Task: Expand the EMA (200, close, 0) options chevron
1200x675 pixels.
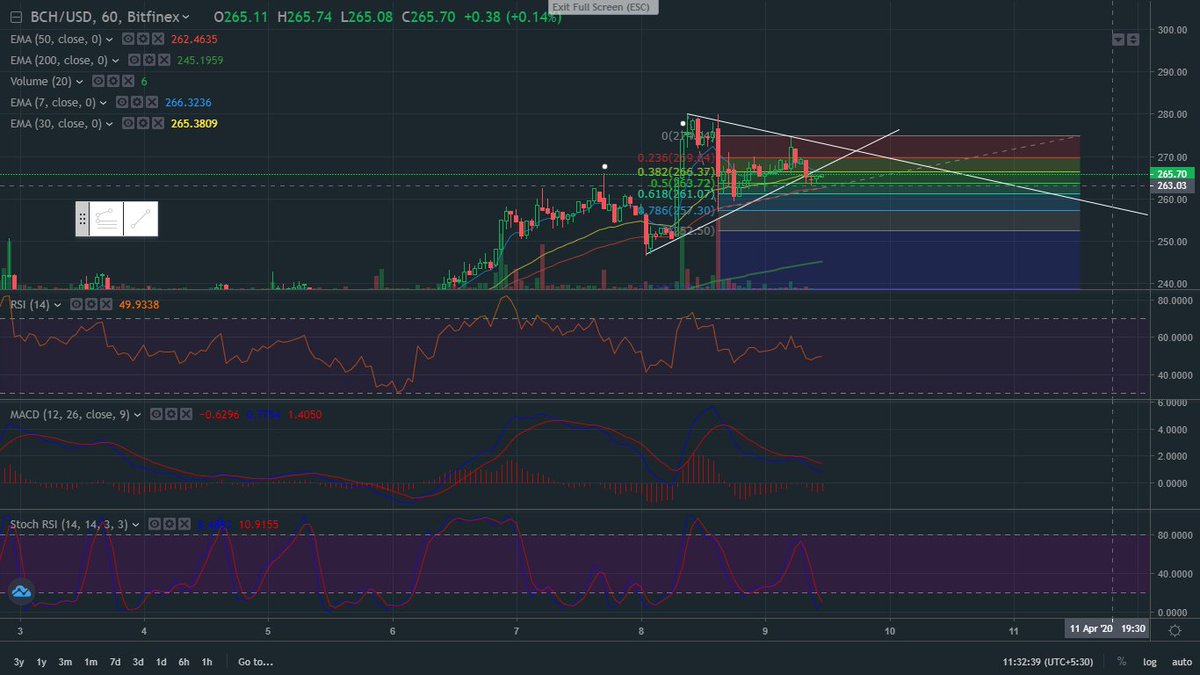Action: (x=115, y=60)
